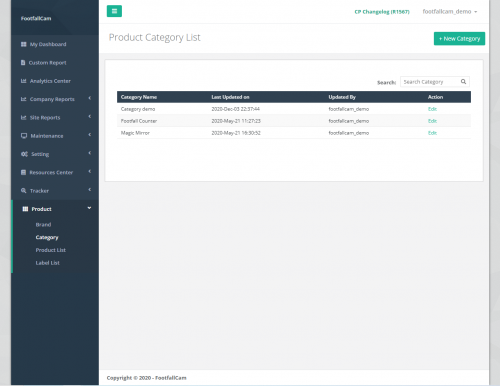Open the footfallcam_demo user dropdown
This screenshot has width=500, height=386.
click(x=450, y=12)
